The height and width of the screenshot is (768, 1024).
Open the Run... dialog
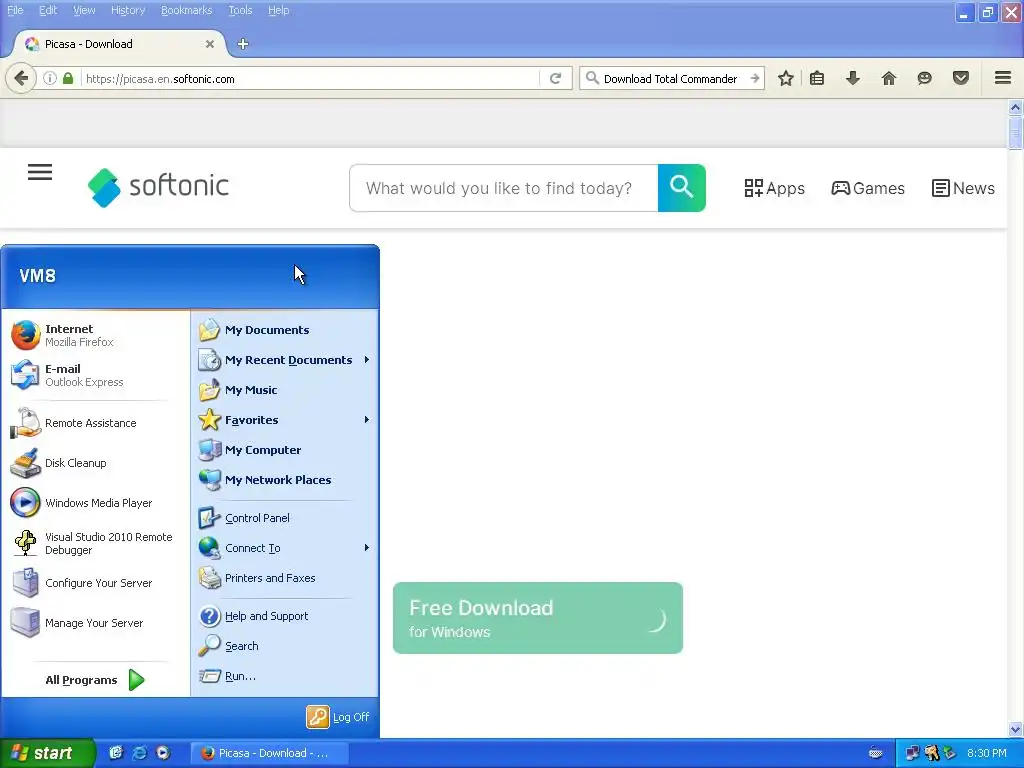(x=285, y=676)
